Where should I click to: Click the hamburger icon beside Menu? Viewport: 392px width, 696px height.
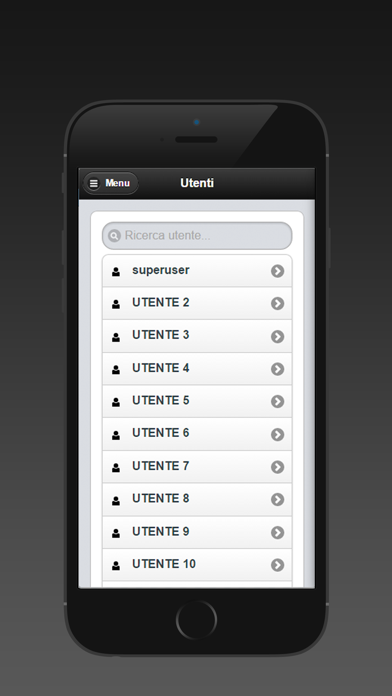pyautogui.click(x=94, y=183)
